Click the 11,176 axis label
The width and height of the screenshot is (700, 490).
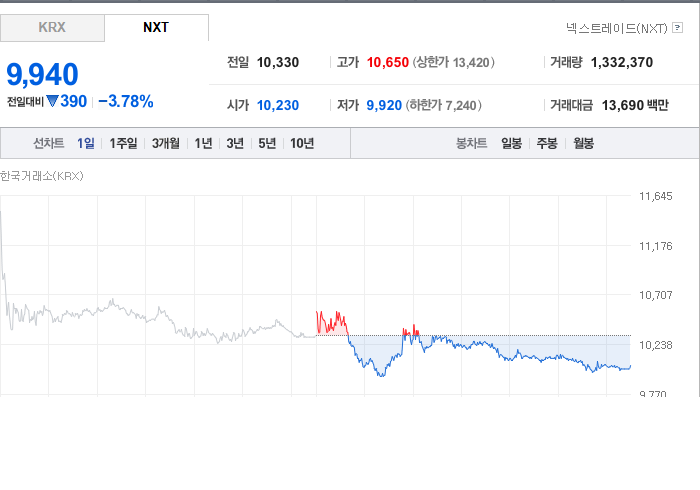[x=656, y=246]
